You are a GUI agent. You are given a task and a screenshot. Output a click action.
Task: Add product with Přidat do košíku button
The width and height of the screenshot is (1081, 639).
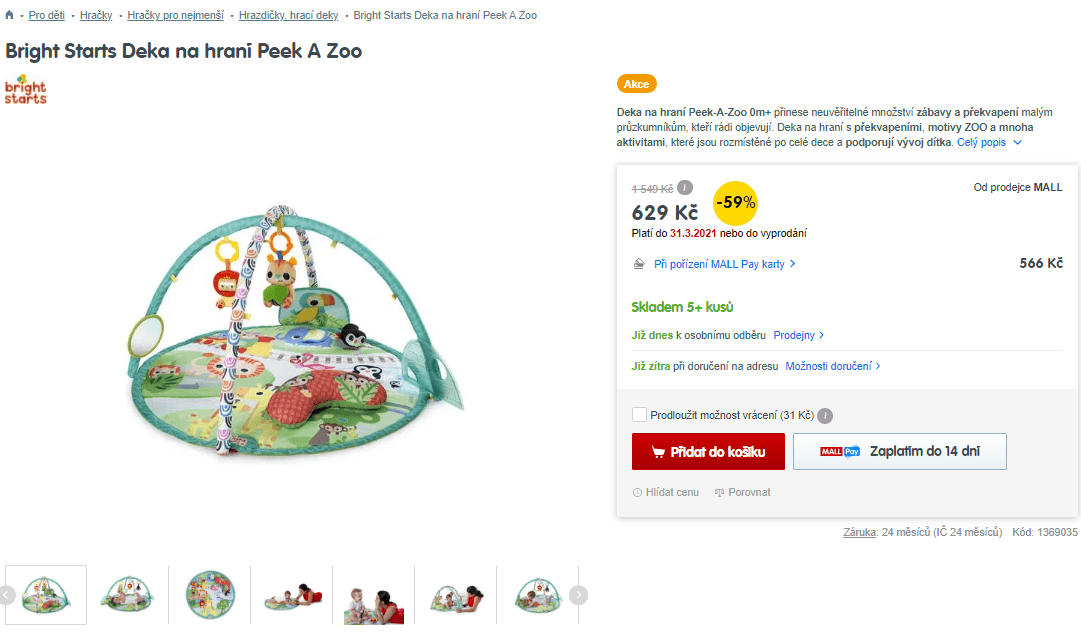[x=708, y=452]
